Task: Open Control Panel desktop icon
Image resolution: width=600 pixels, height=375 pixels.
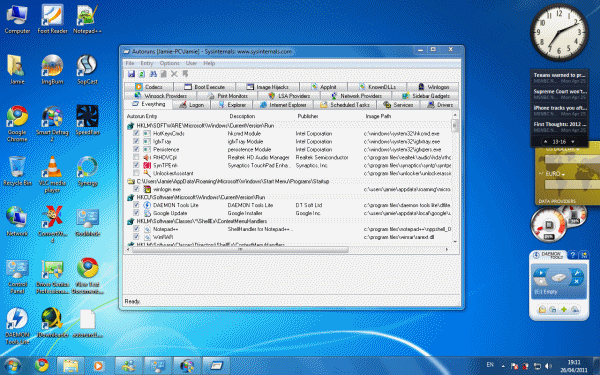Action: coord(17,276)
